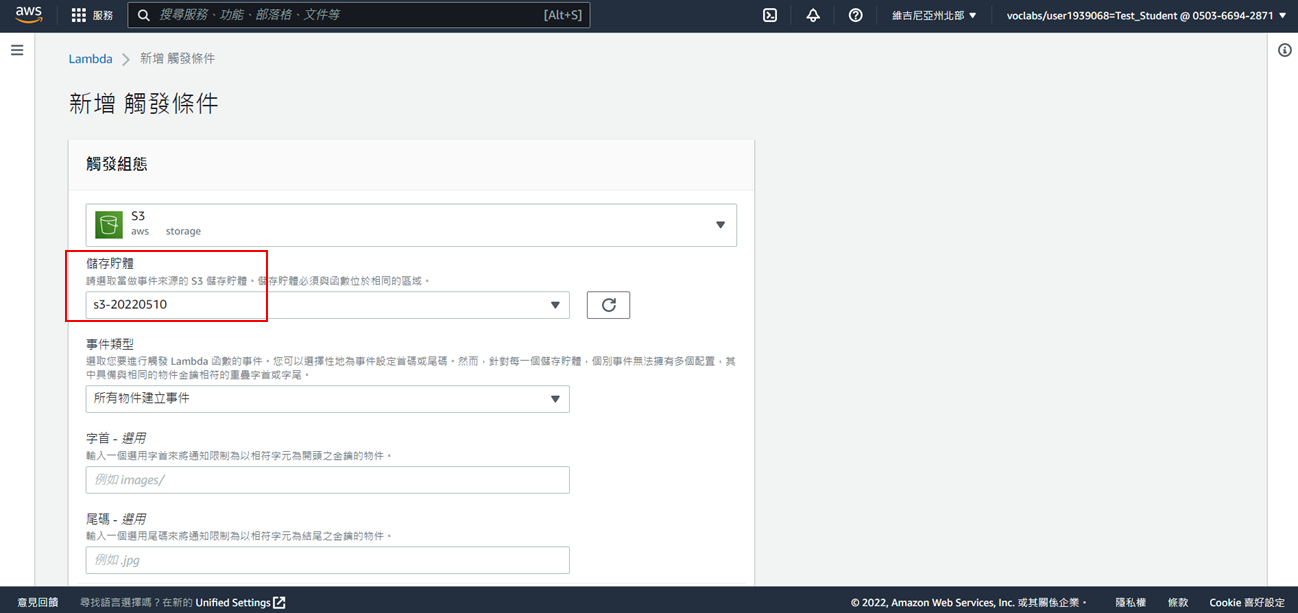Open the 服務 services grid menu
The width and height of the screenshot is (1298, 613).
tap(92, 15)
